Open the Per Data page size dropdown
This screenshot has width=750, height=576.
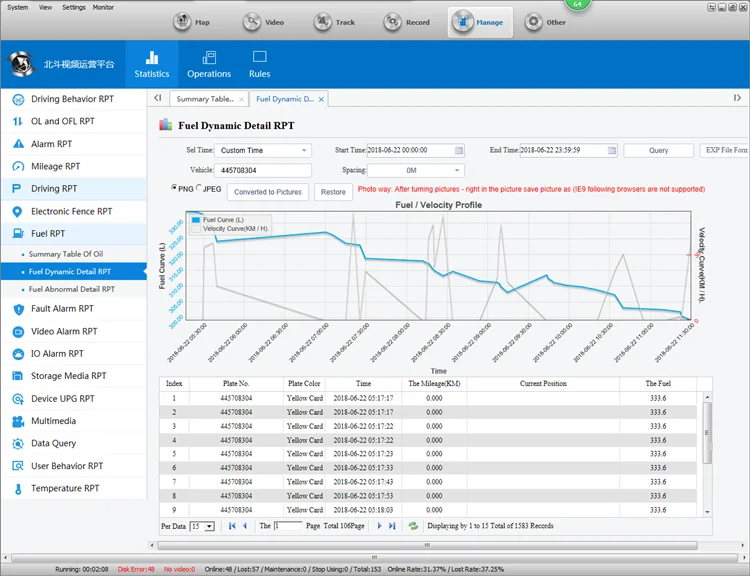(208, 525)
